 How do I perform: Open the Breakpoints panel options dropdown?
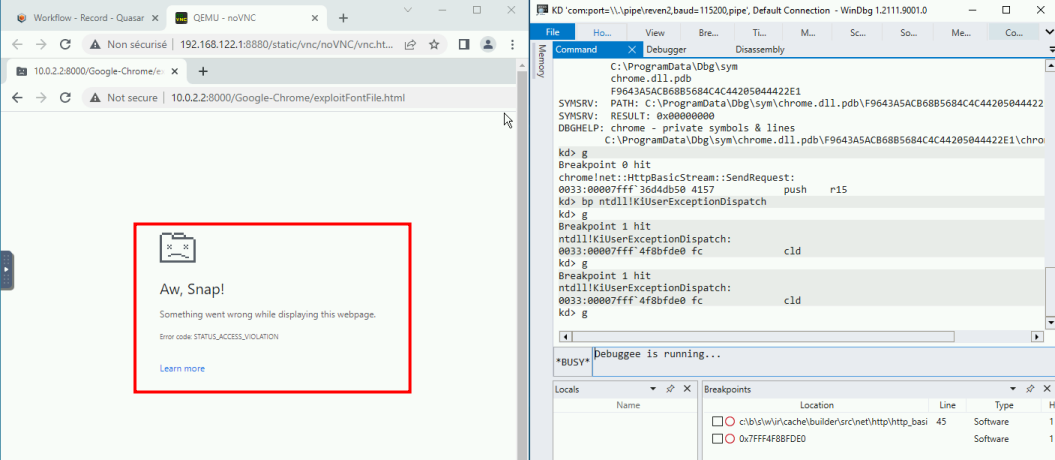[1013, 389]
